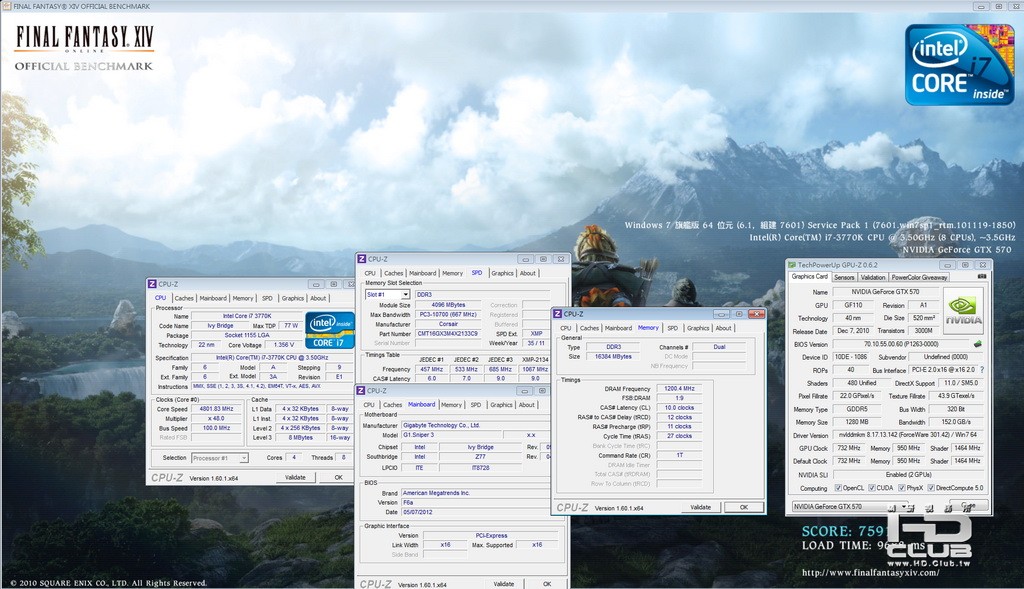
Task: Click the BIOS Date 05/07/2012
Action: tap(476, 512)
